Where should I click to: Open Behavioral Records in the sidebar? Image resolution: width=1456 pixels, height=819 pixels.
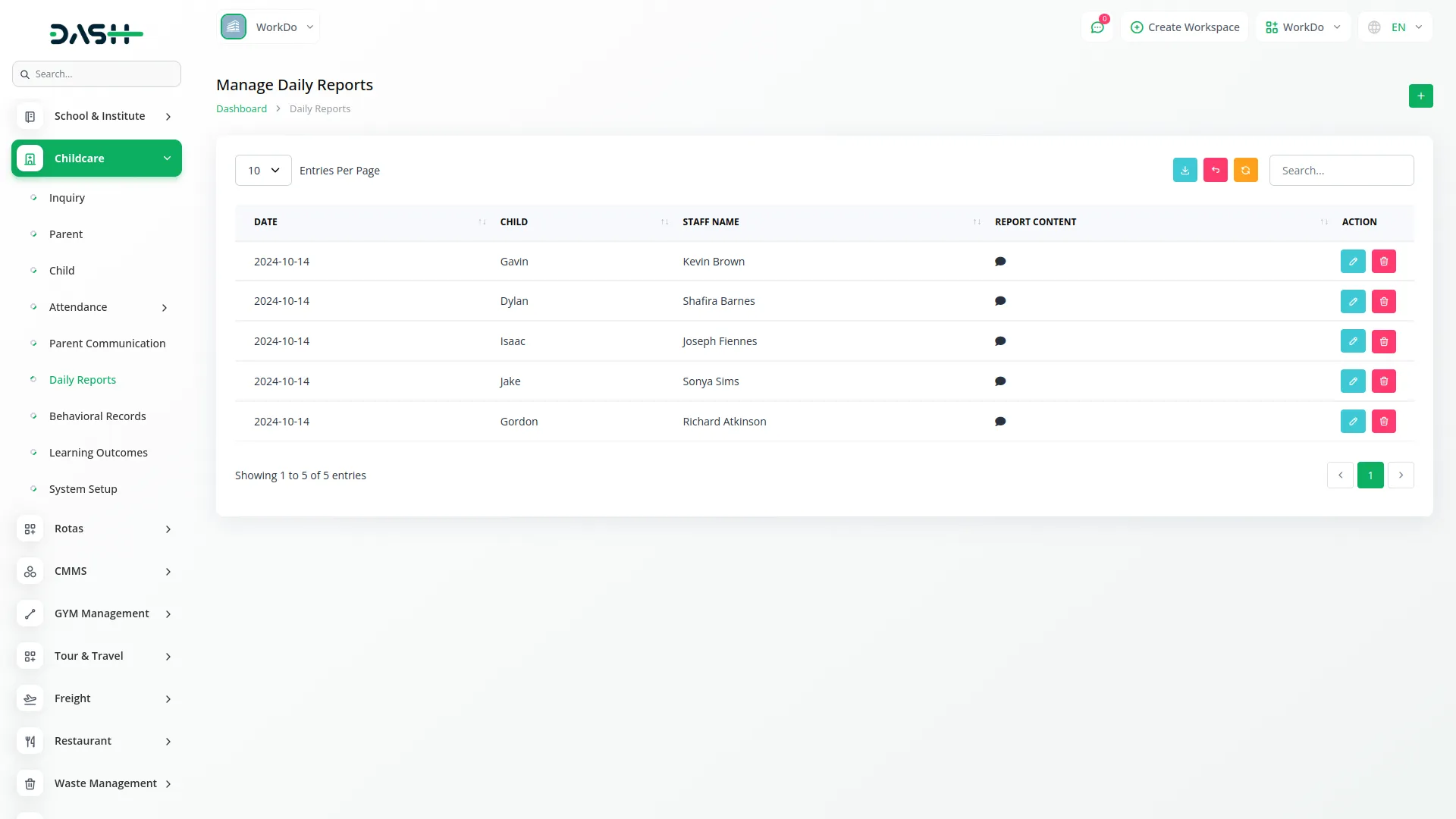[97, 416]
